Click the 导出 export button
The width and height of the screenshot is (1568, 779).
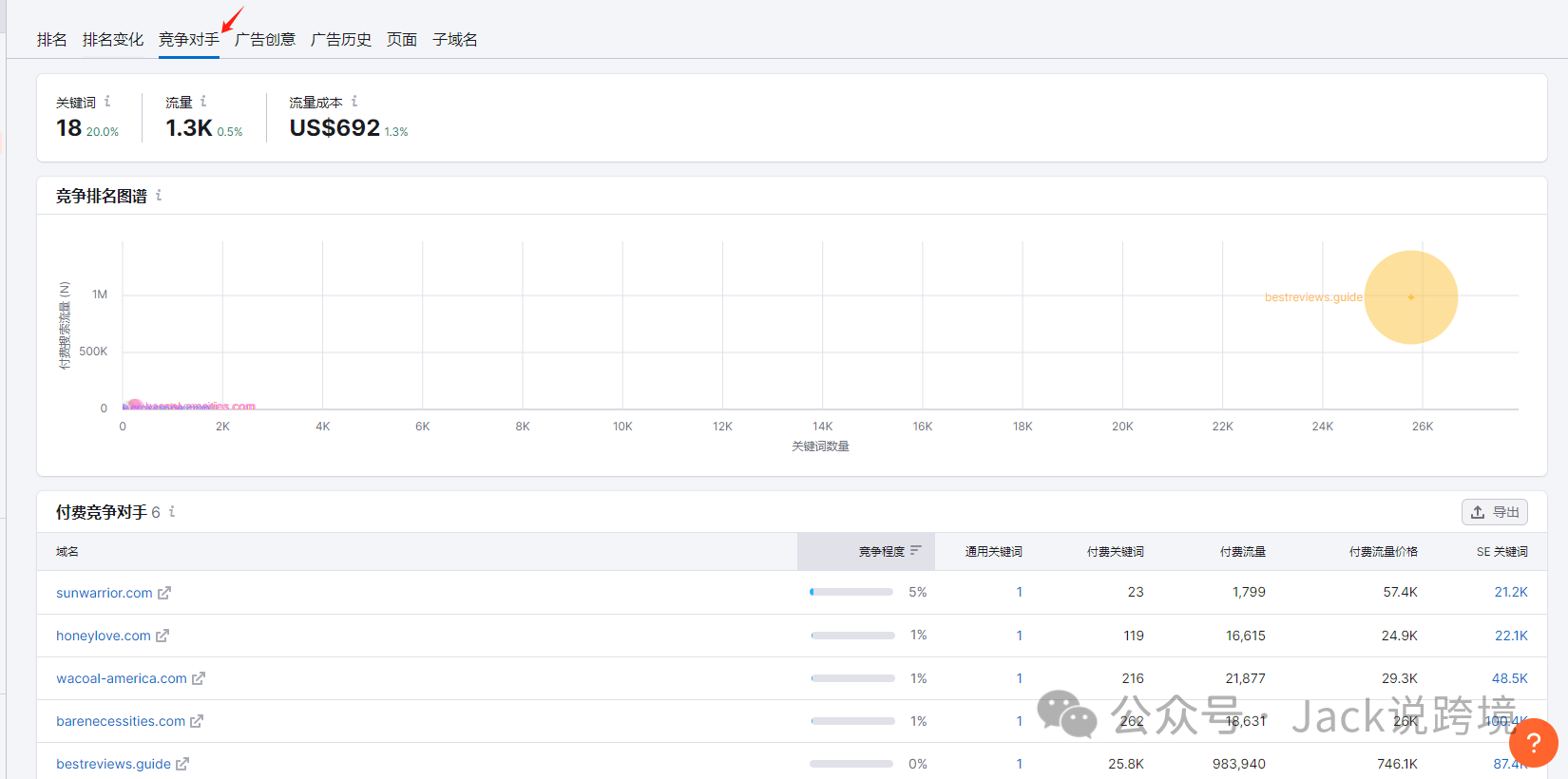pyautogui.click(x=1495, y=512)
